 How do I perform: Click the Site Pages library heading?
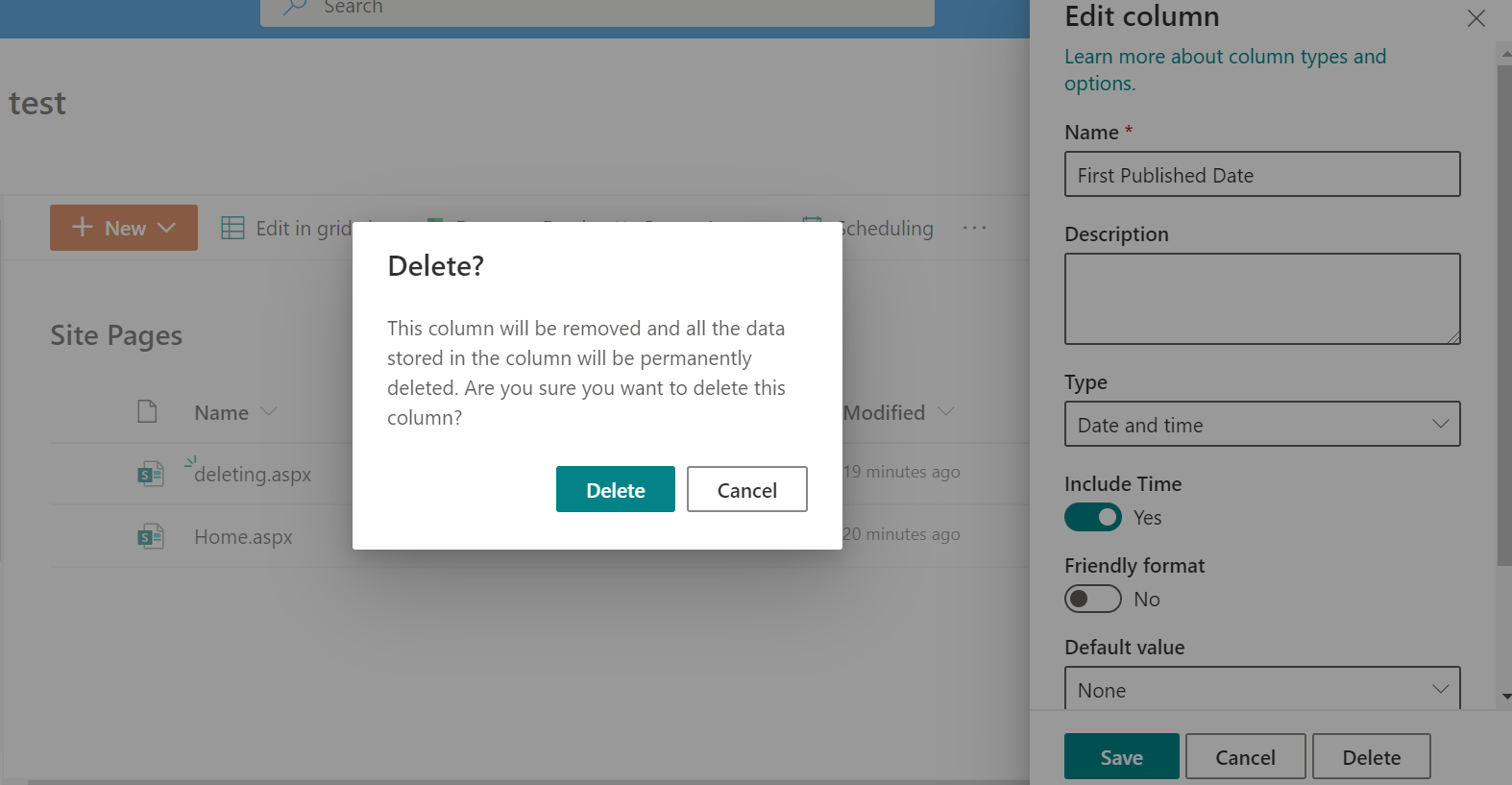pyautogui.click(x=116, y=335)
